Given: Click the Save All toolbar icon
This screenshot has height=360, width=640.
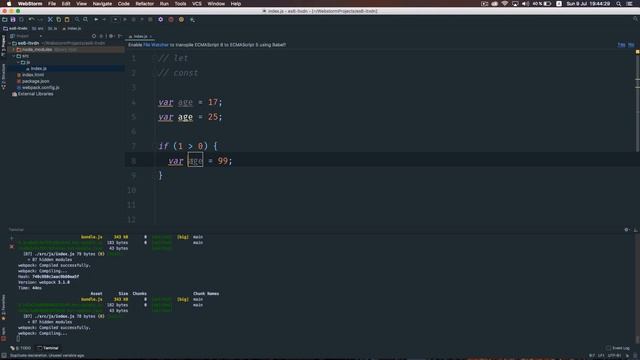Looking at the screenshot, I should [x=13, y=19].
